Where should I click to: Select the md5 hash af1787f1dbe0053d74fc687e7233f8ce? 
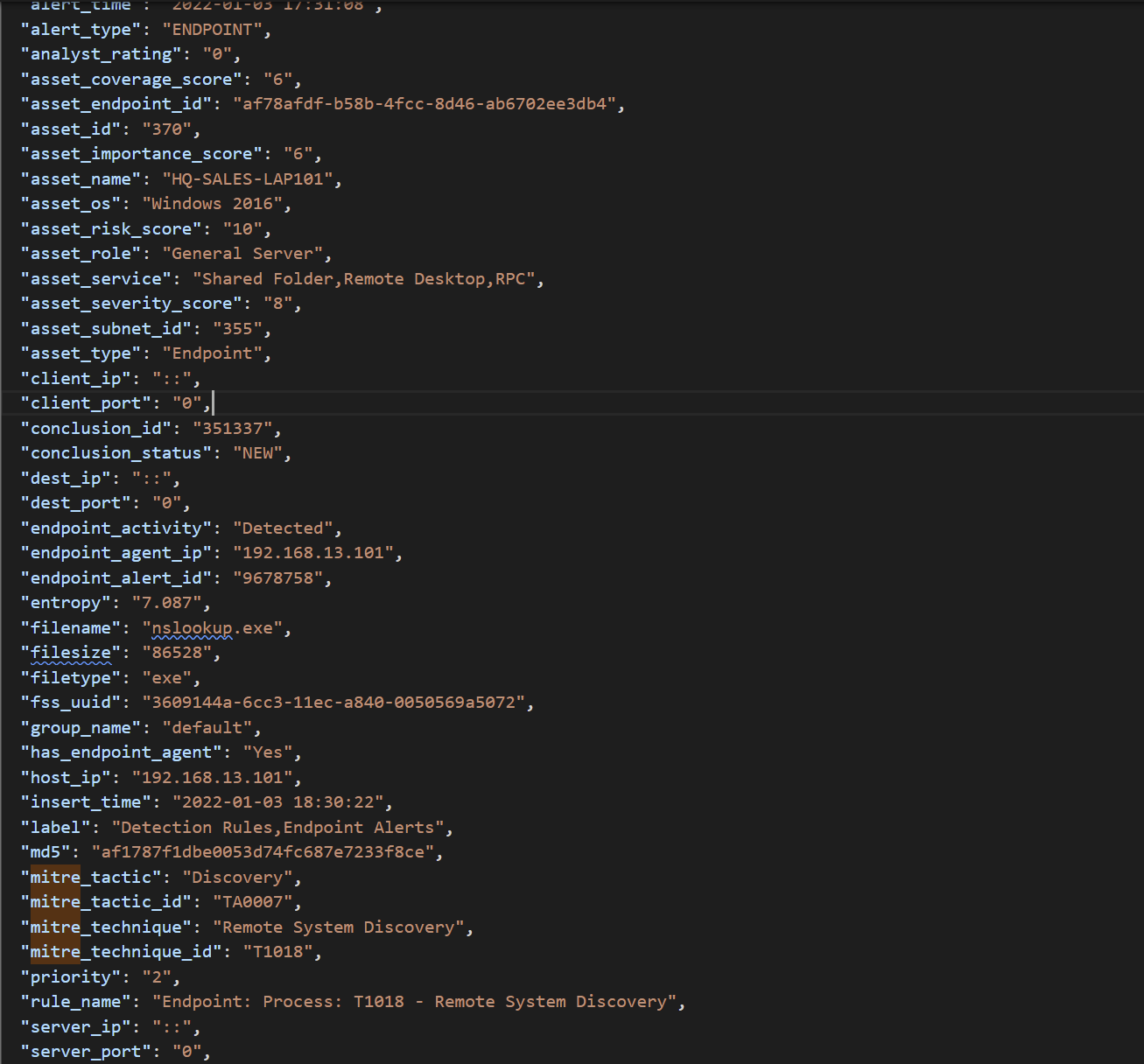pyautogui.click(x=263, y=852)
